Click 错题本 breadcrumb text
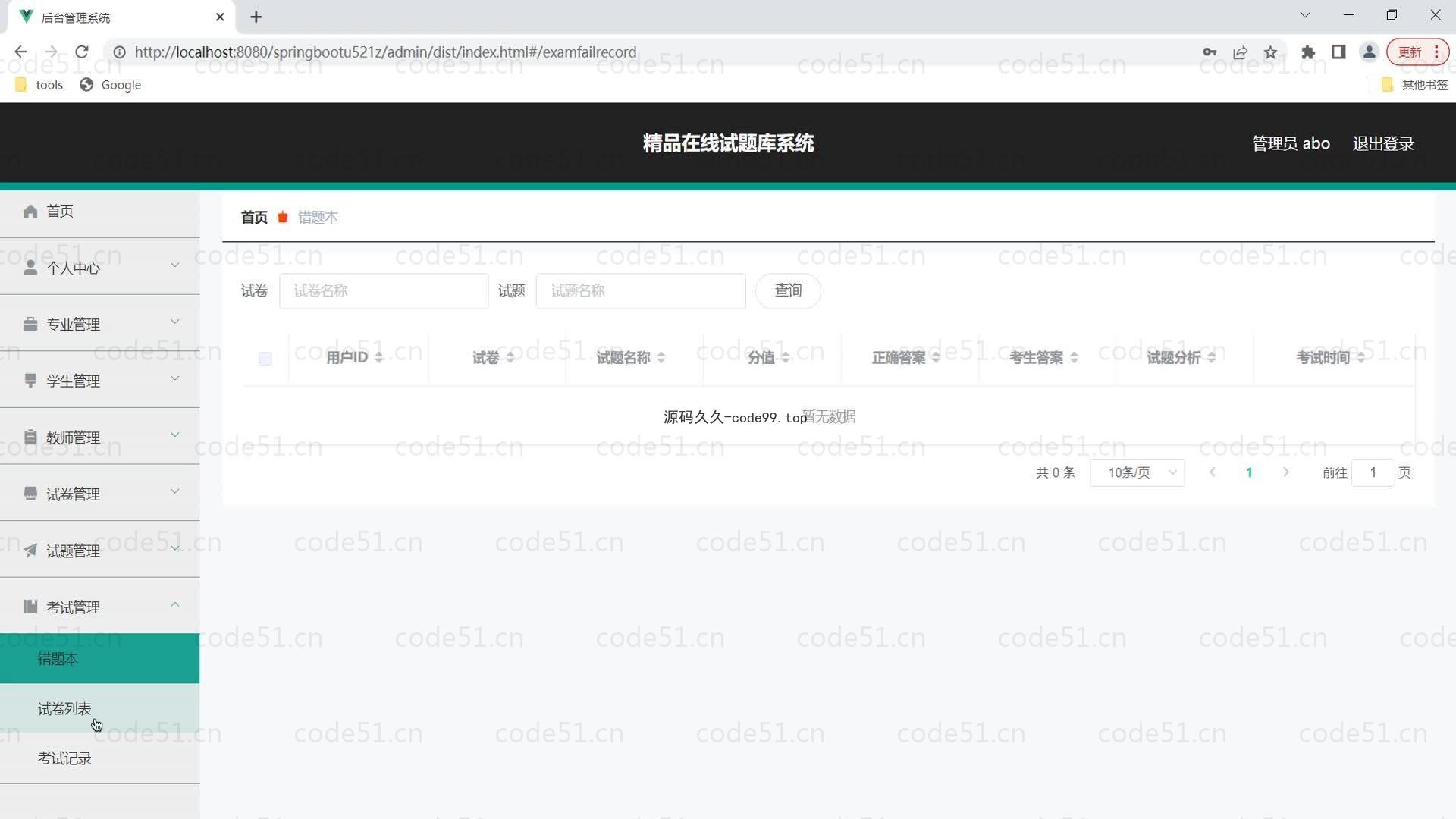The height and width of the screenshot is (819, 1456). (x=318, y=218)
